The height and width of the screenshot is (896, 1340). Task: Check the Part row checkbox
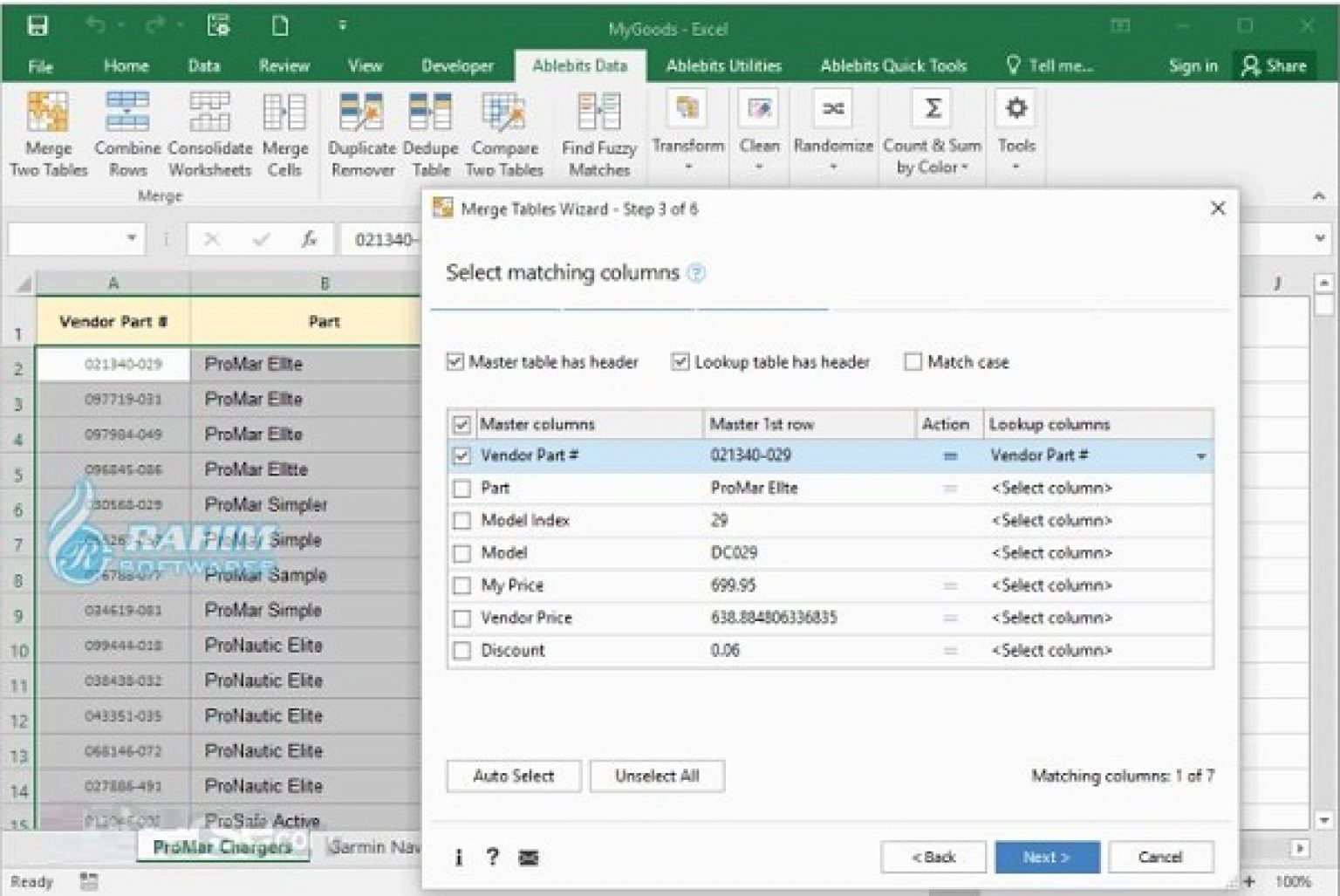(x=462, y=488)
